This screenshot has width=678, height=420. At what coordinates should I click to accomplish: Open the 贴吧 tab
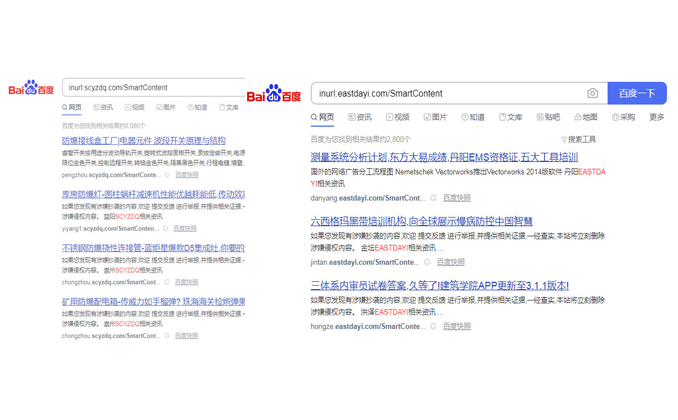(548, 117)
